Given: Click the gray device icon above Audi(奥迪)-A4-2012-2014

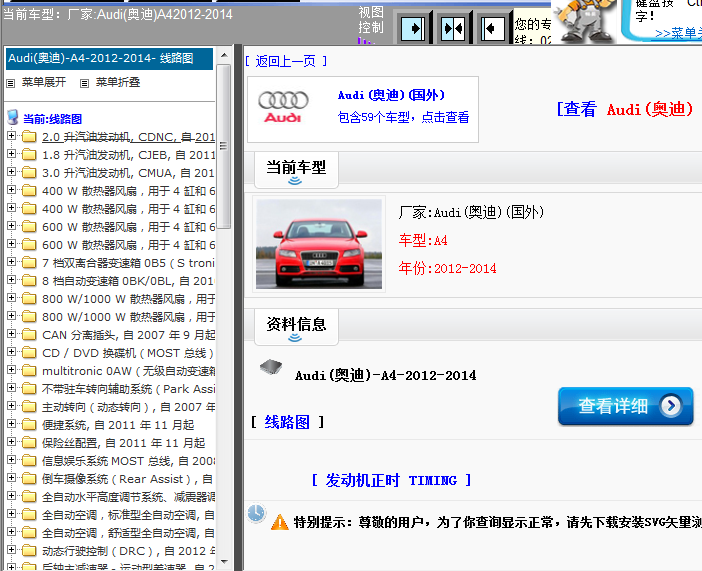Looking at the screenshot, I should point(271,367).
